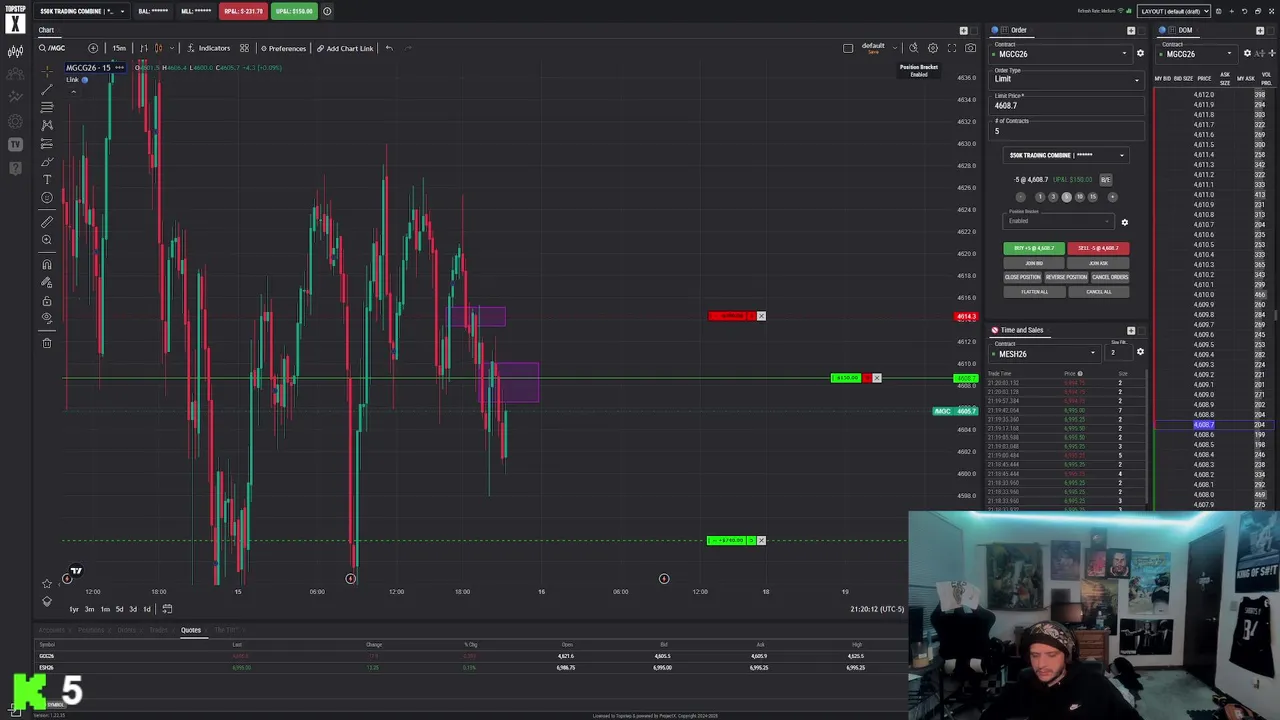The image size is (1280, 720).
Task: Switch to the Quotes tab
Action: (190, 630)
